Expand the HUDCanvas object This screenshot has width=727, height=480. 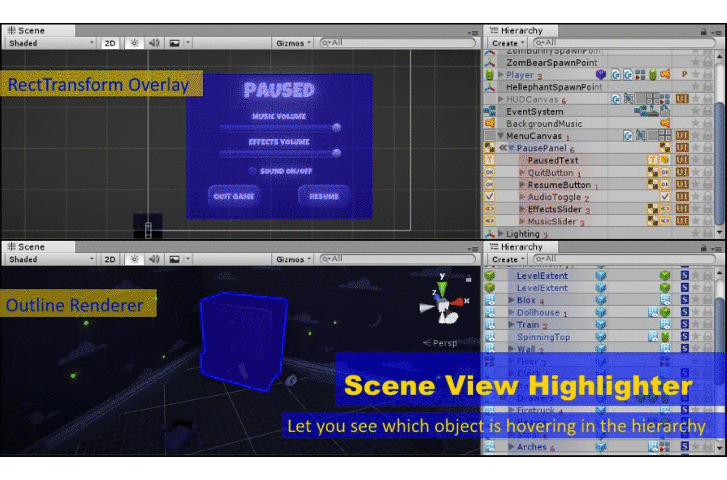[501, 99]
